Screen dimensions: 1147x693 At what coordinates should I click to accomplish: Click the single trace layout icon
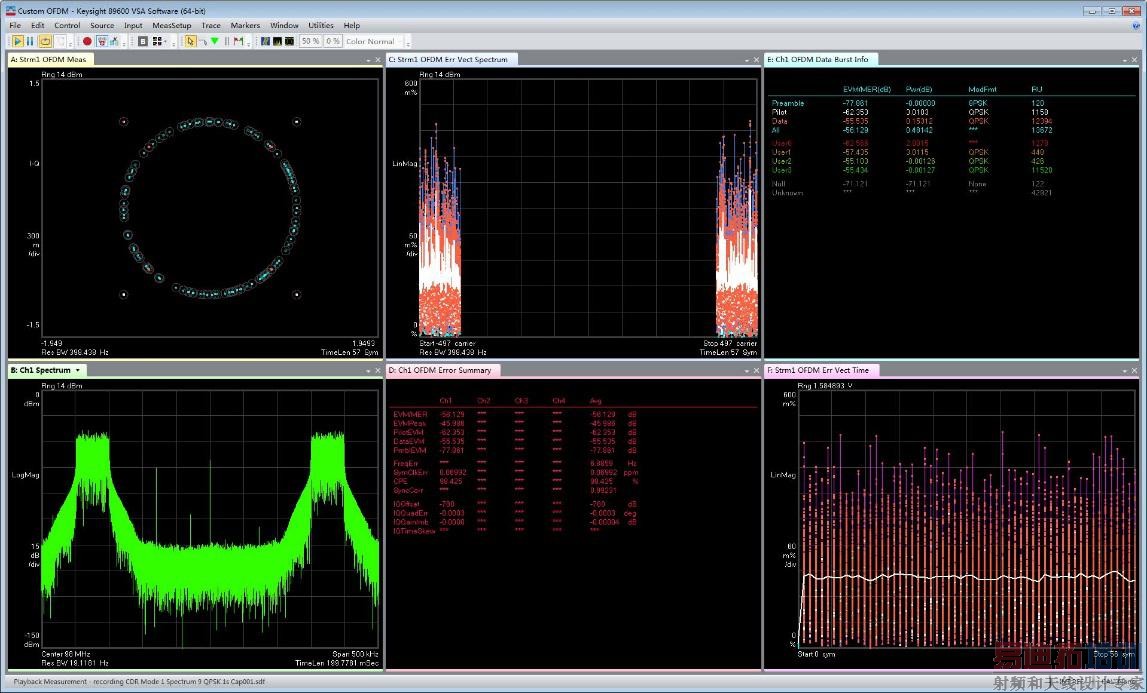[x=143, y=41]
